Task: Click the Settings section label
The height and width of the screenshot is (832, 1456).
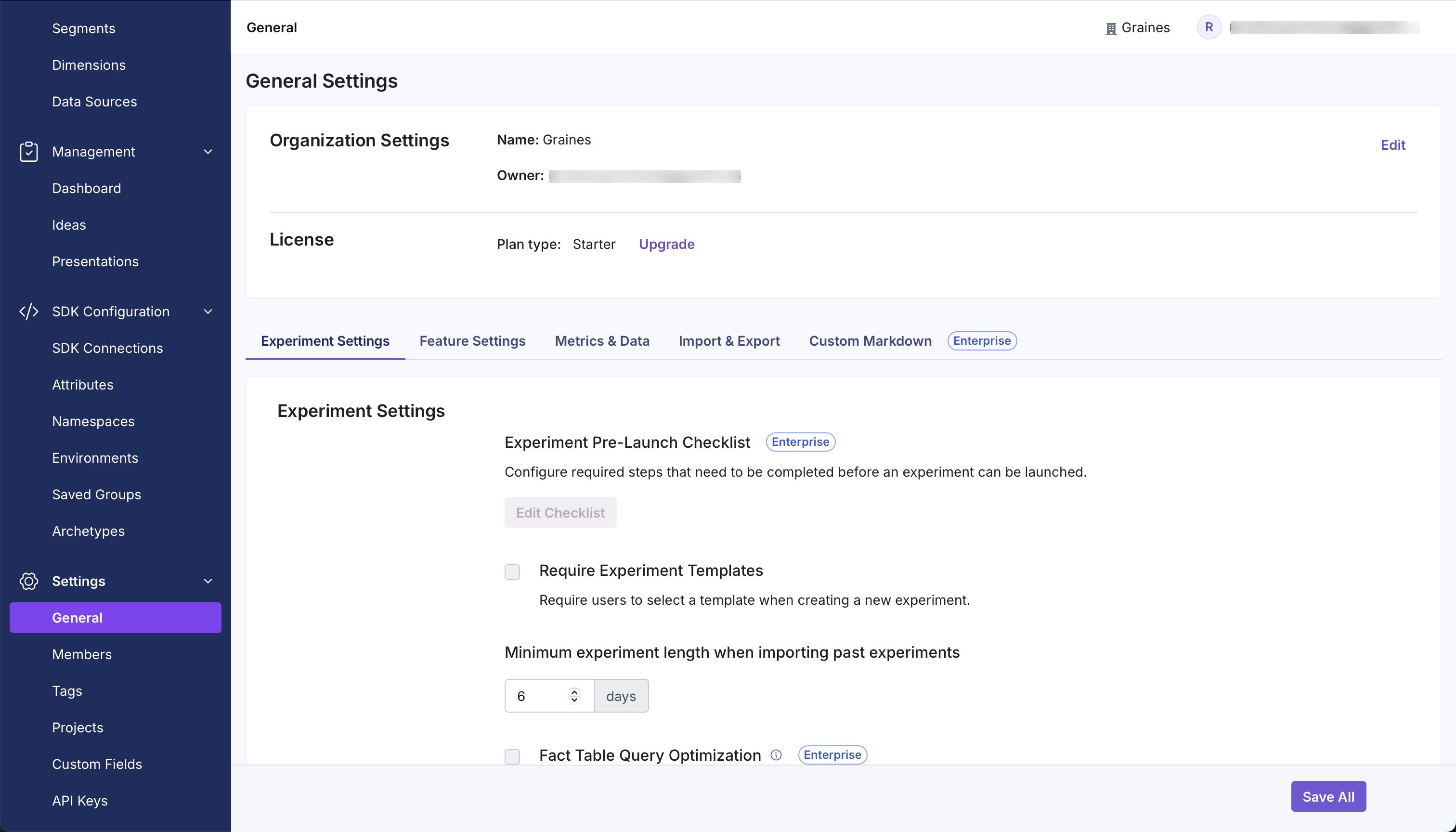Action: (79, 582)
